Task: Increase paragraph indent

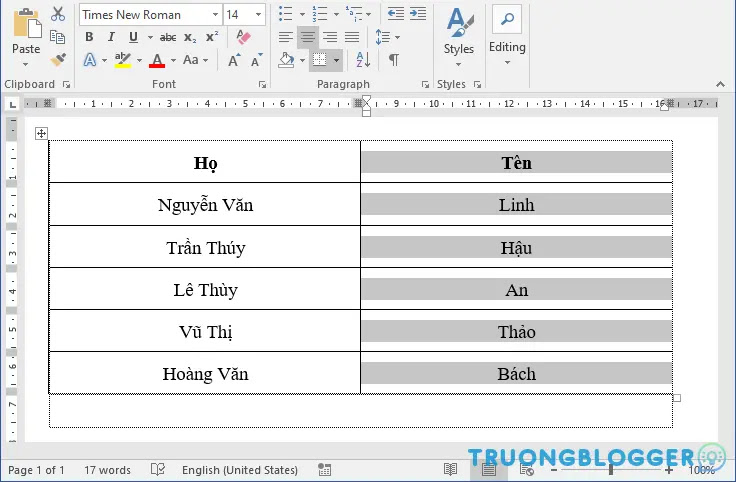Action: tap(418, 14)
